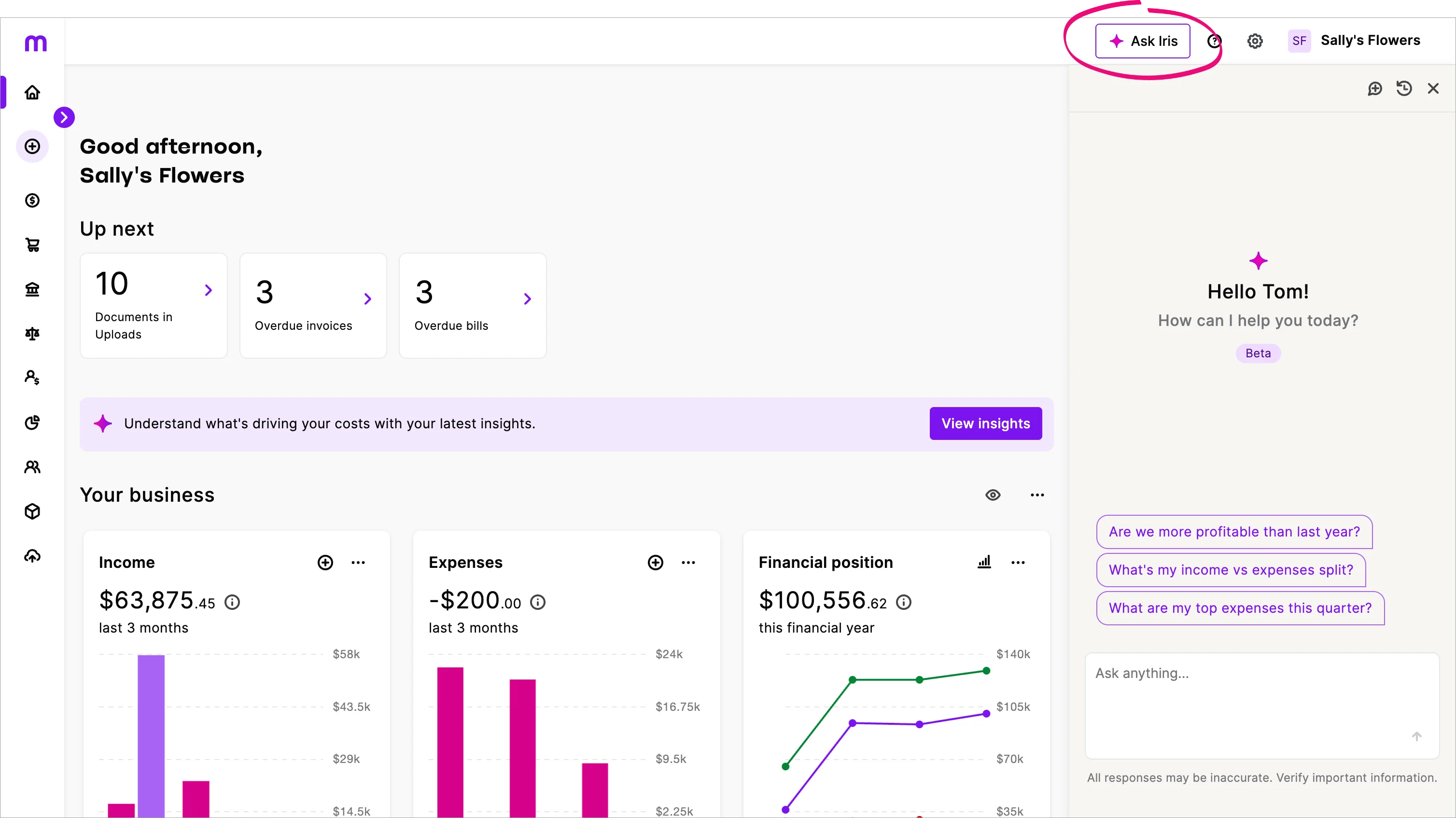The image size is (1456, 818).
Task: Open the Reporting pie chart icon
Action: tap(32, 423)
